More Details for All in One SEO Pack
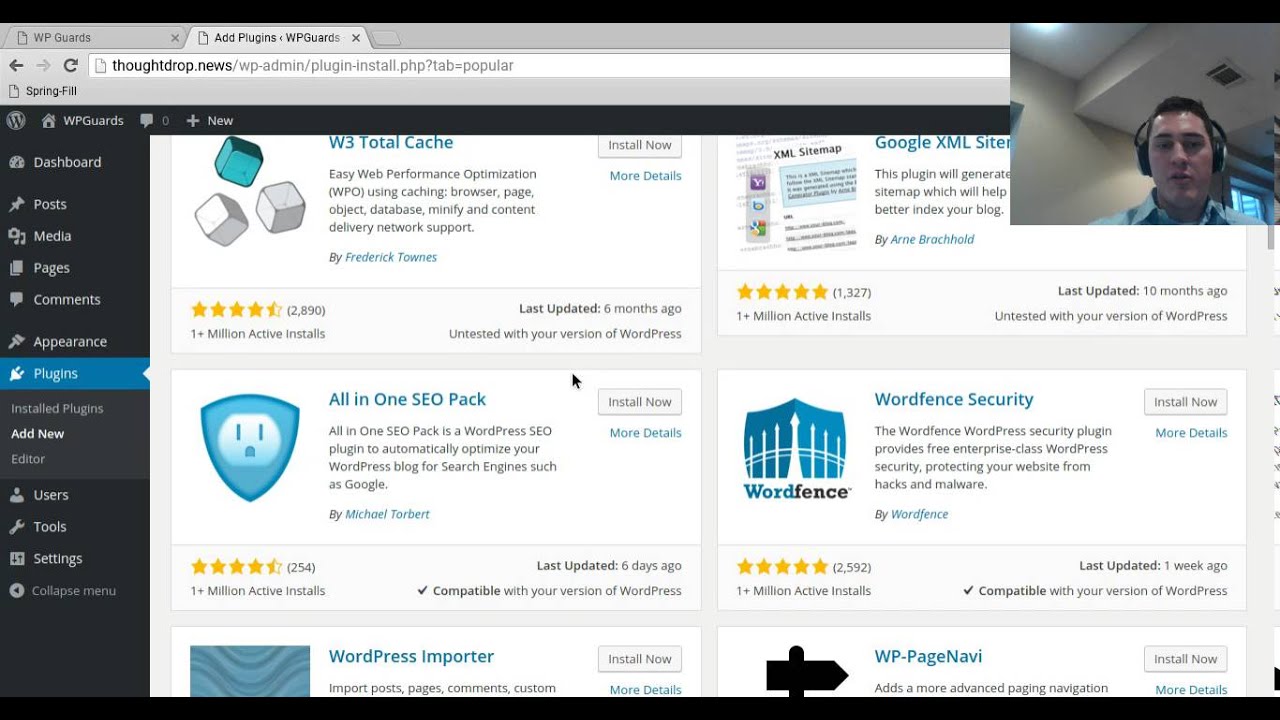 pyautogui.click(x=645, y=433)
